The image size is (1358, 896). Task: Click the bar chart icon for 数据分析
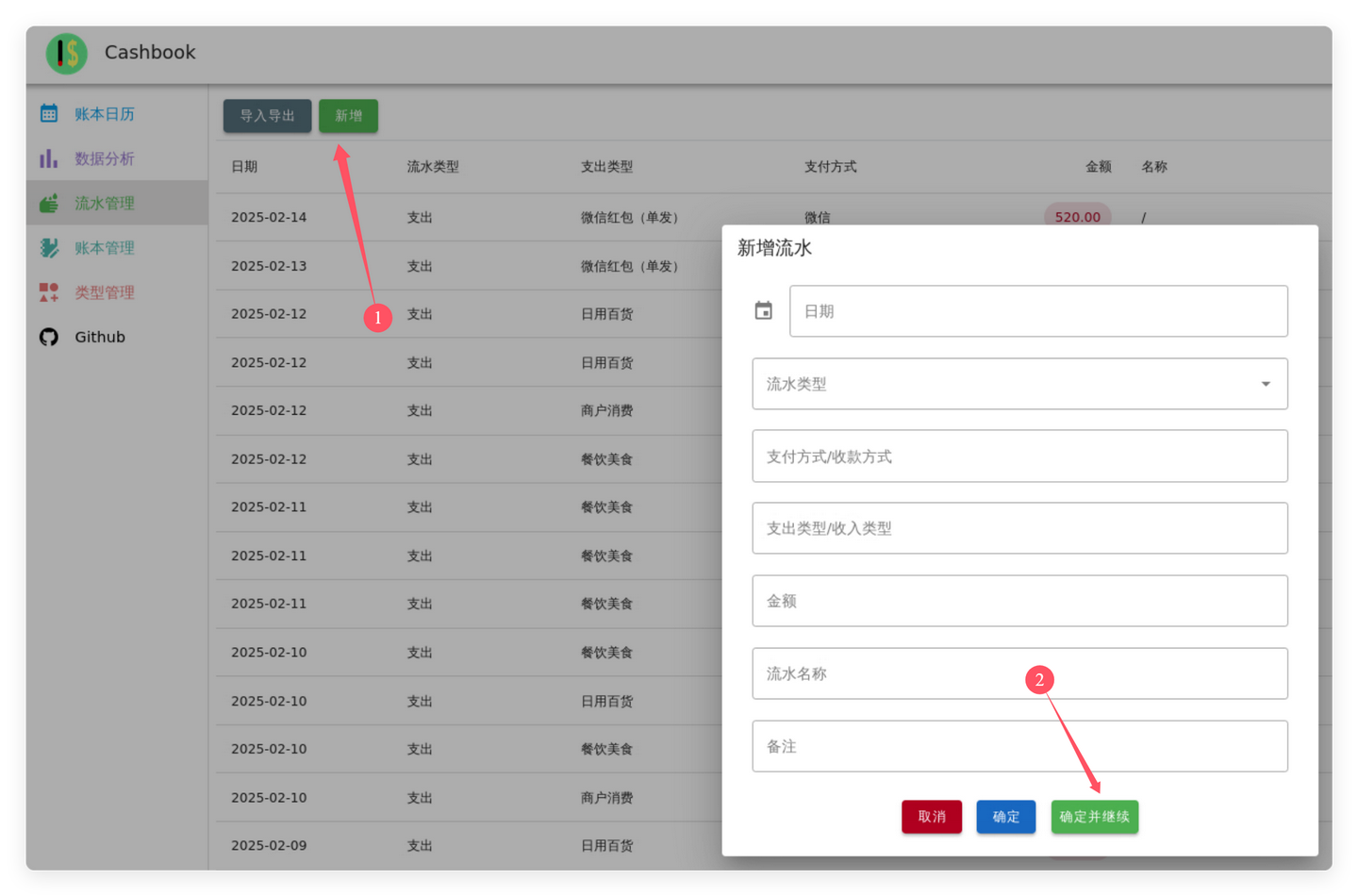click(x=48, y=158)
